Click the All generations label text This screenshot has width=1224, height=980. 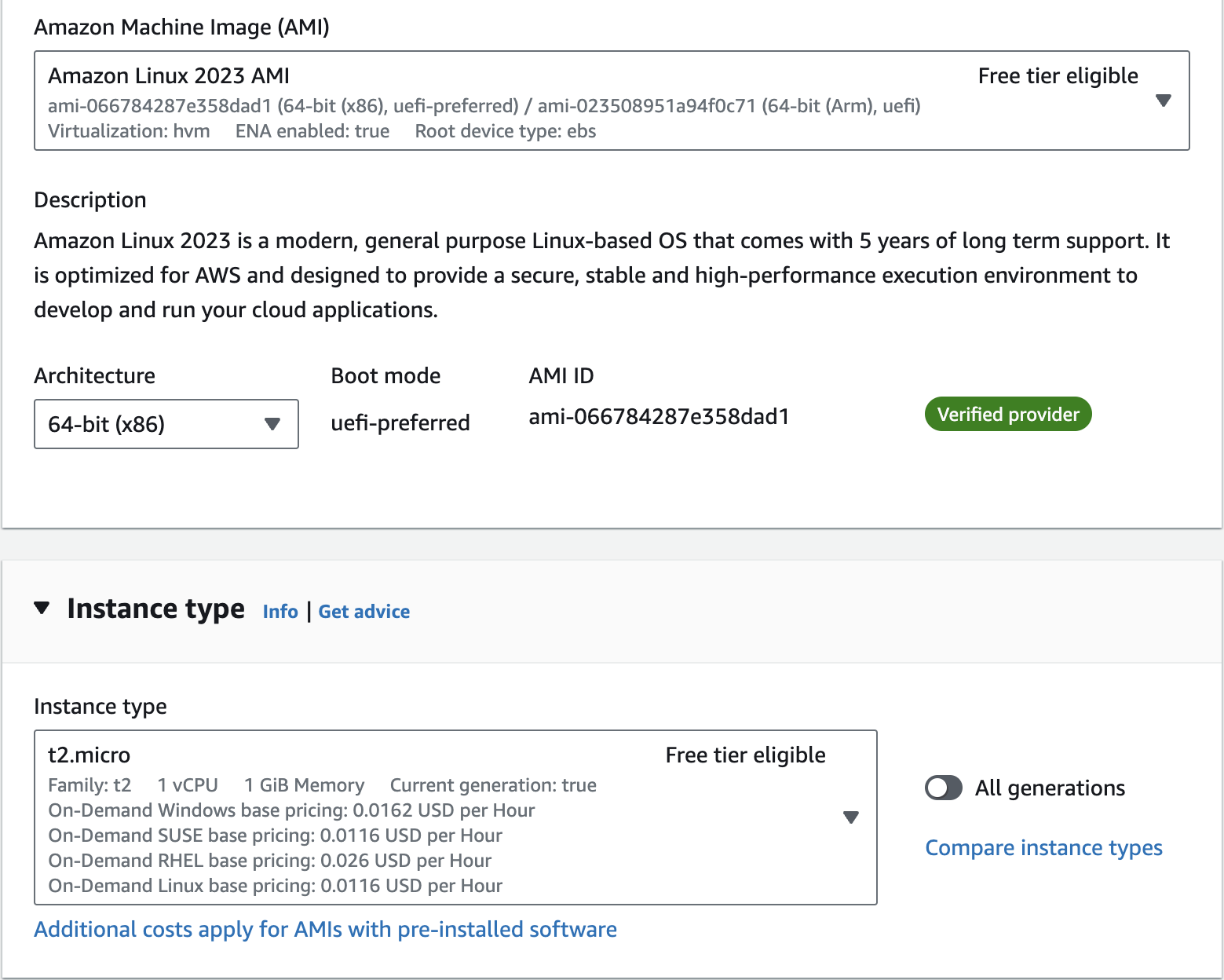pyautogui.click(x=1050, y=788)
